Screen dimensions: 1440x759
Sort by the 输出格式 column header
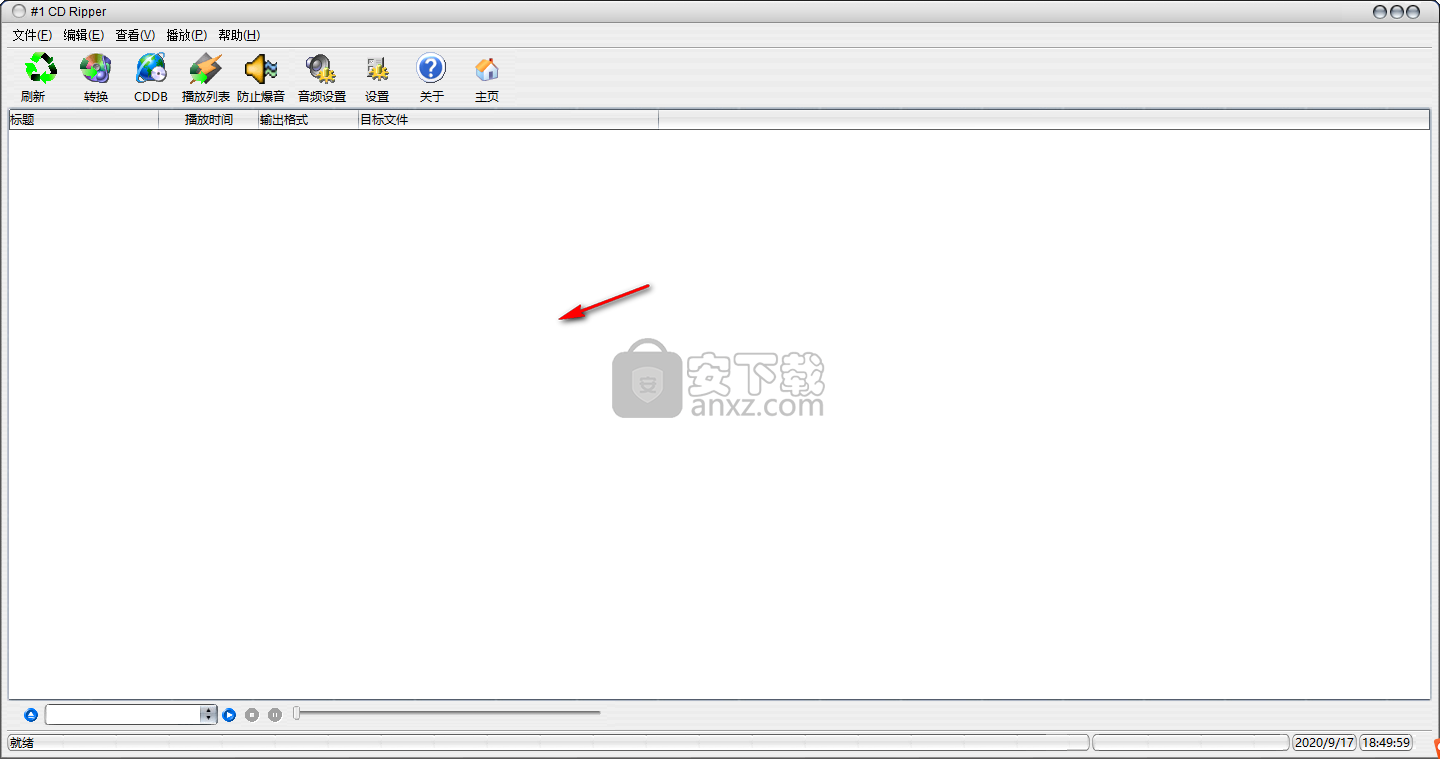coord(309,120)
